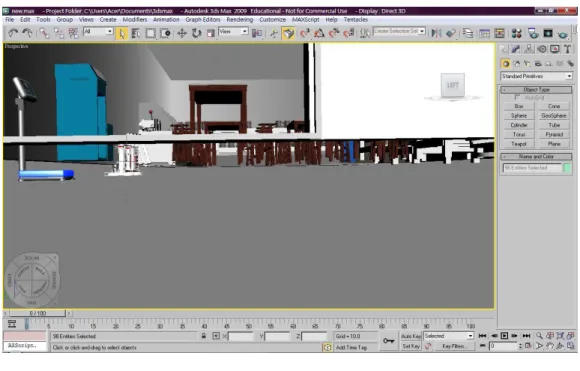Viewport: 580px width, 371px height.
Task: Open the Rendering menu
Action: pos(240,20)
